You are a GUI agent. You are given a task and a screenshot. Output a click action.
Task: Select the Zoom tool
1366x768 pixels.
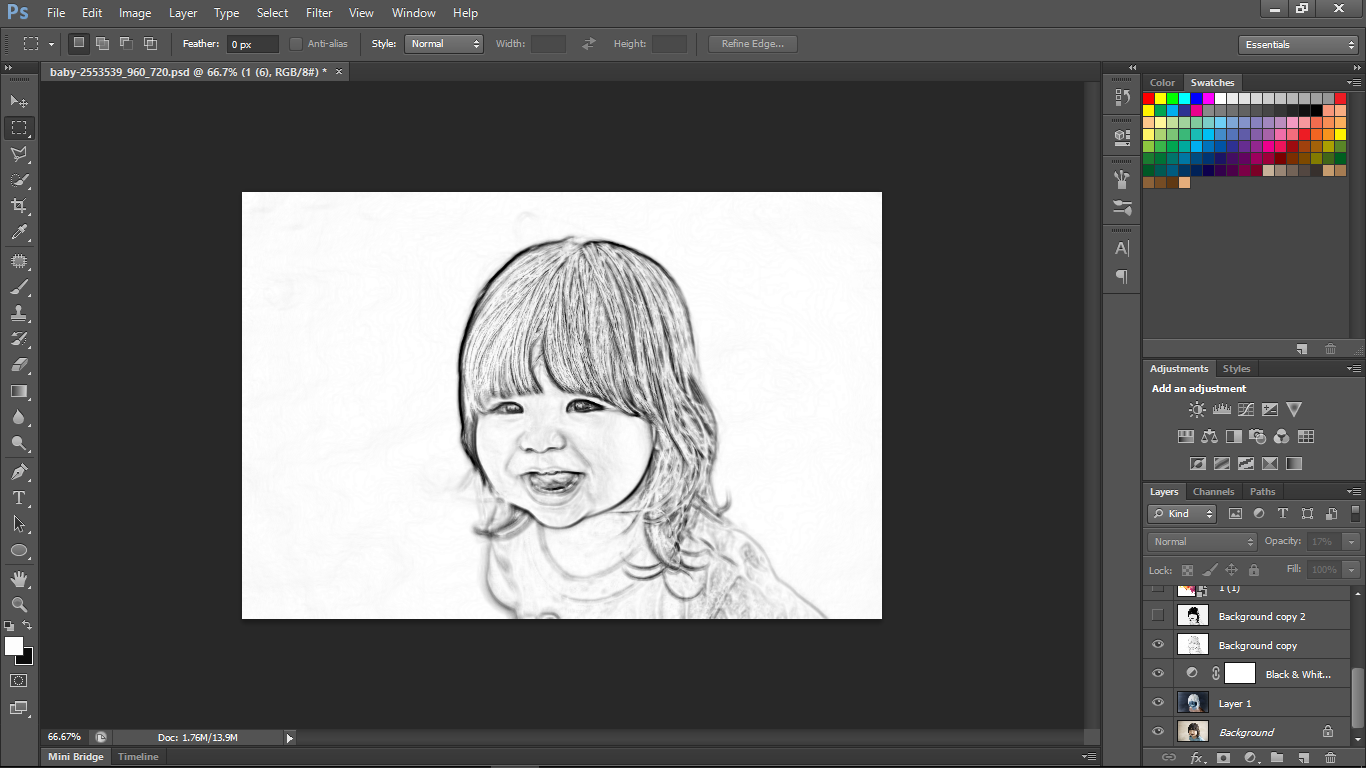[19, 604]
